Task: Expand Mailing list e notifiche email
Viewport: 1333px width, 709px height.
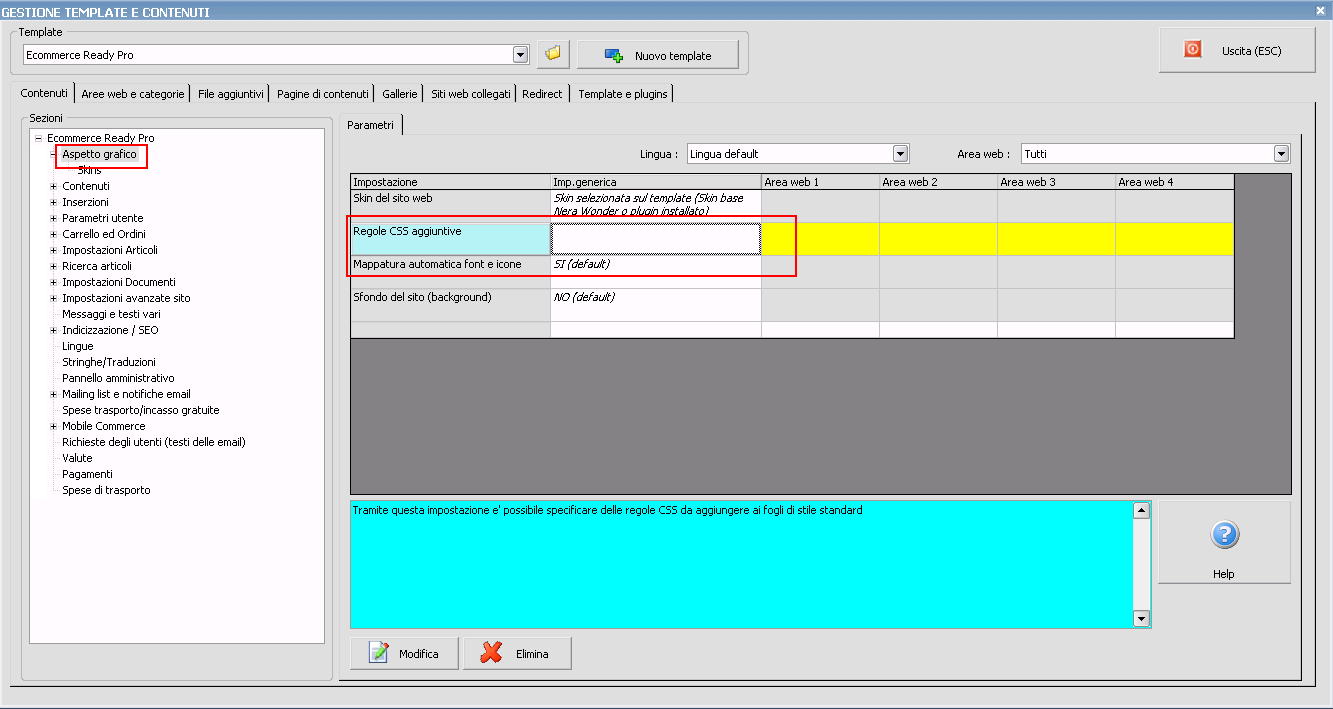Action: click(x=53, y=394)
